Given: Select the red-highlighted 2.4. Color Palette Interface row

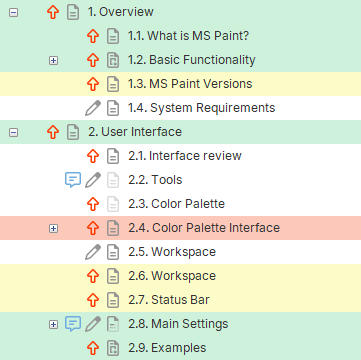Looking at the screenshot, I should click(x=180, y=228).
